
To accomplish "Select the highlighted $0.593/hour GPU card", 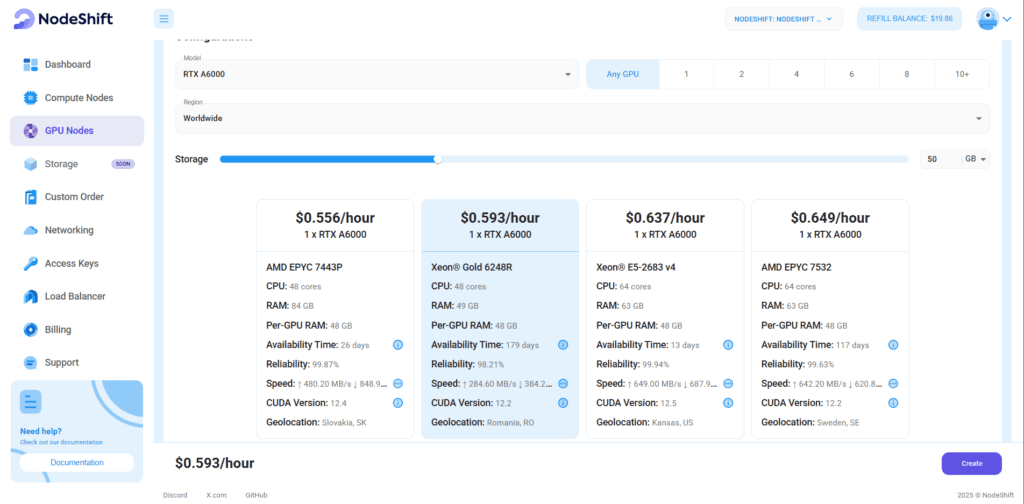I will click(x=500, y=319).
